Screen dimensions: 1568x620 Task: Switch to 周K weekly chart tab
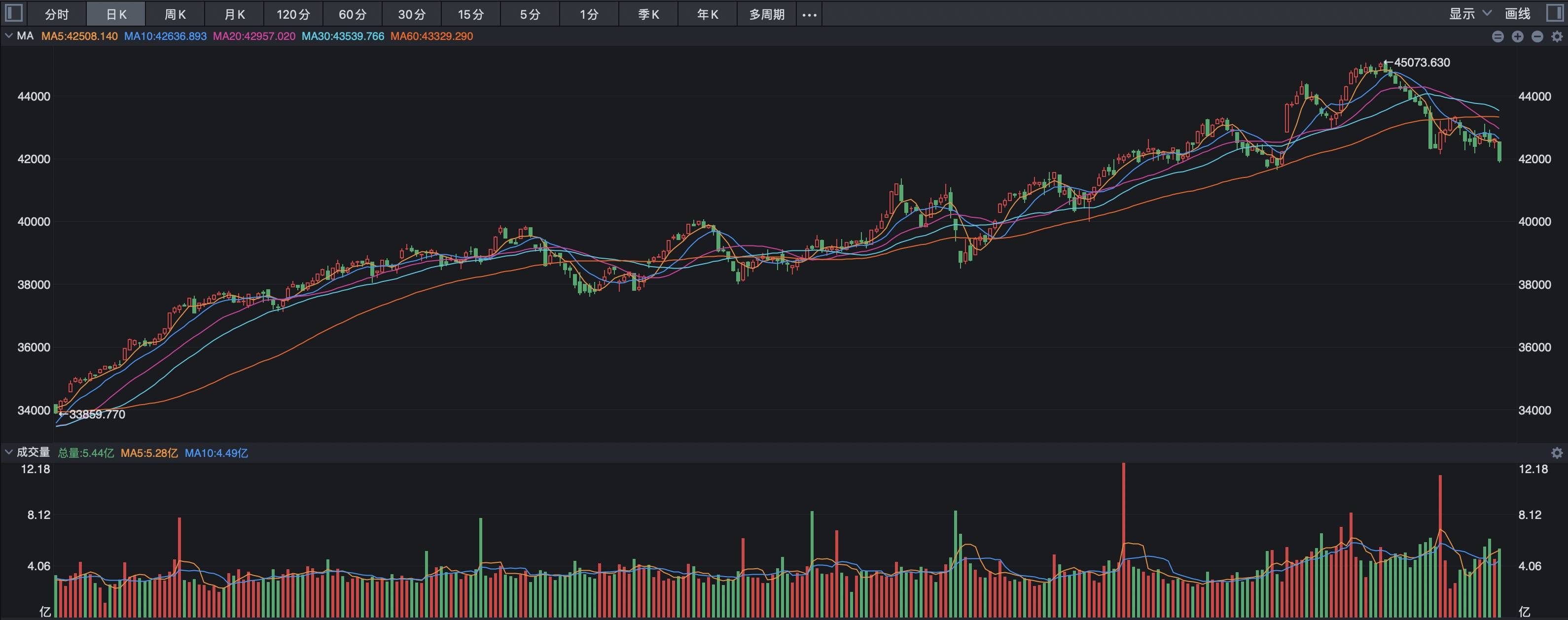[176, 14]
